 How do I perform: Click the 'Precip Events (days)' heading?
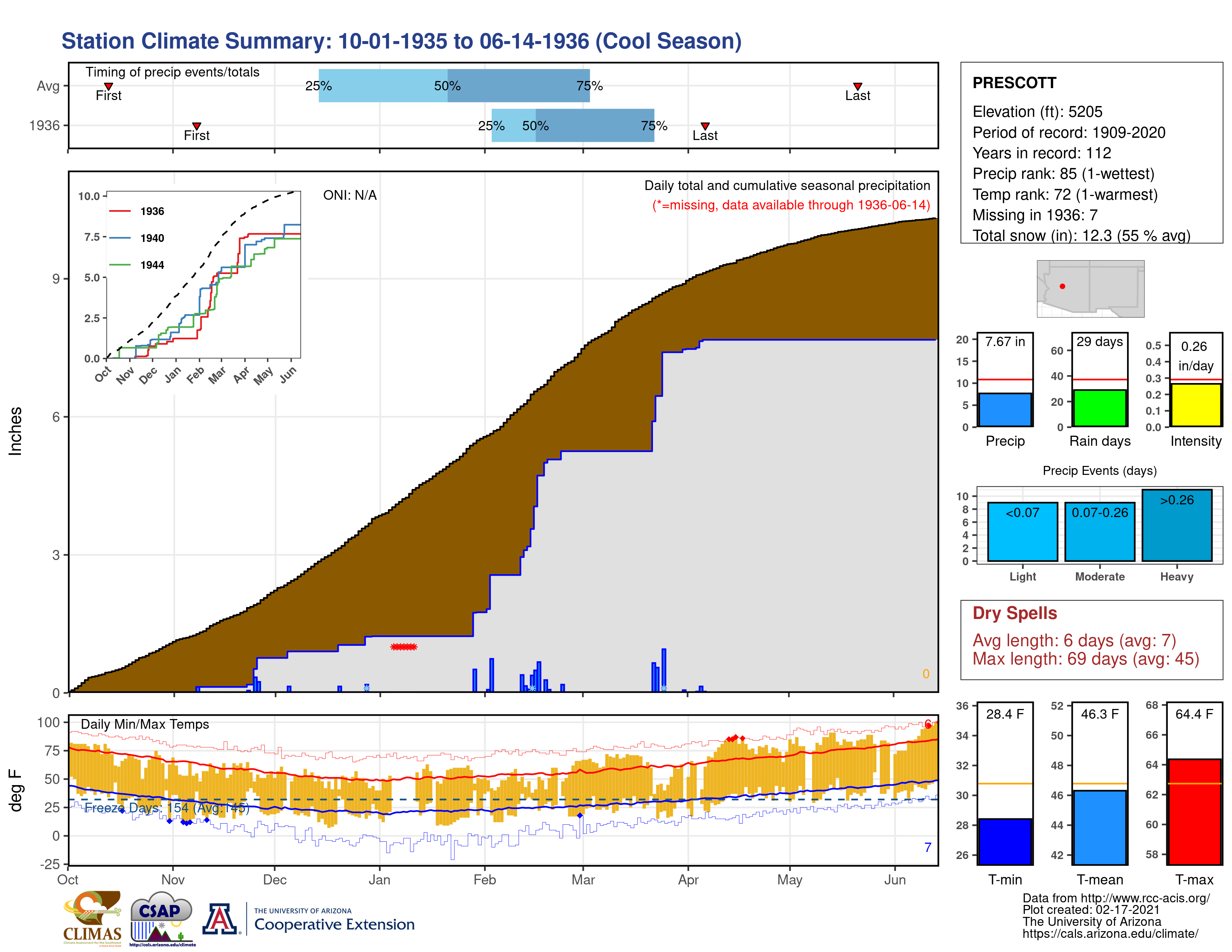pos(1099,471)
